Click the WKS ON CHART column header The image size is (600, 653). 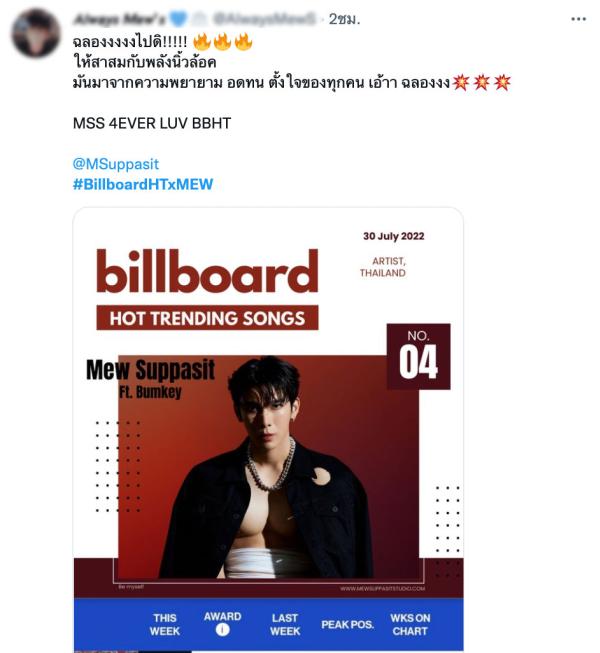click(410, 624)
